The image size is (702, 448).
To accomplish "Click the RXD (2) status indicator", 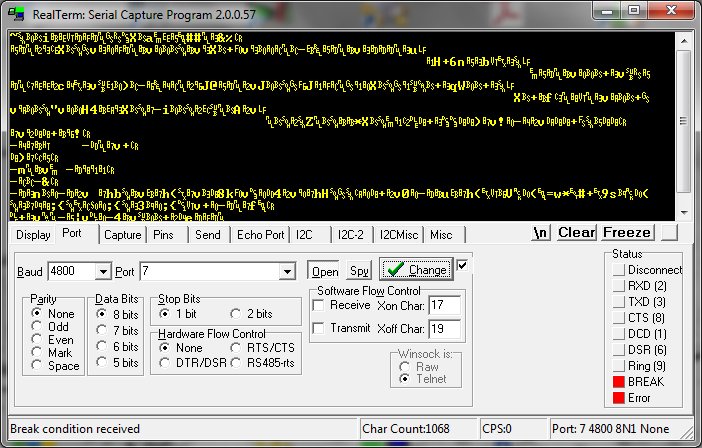I will point(619,286).
